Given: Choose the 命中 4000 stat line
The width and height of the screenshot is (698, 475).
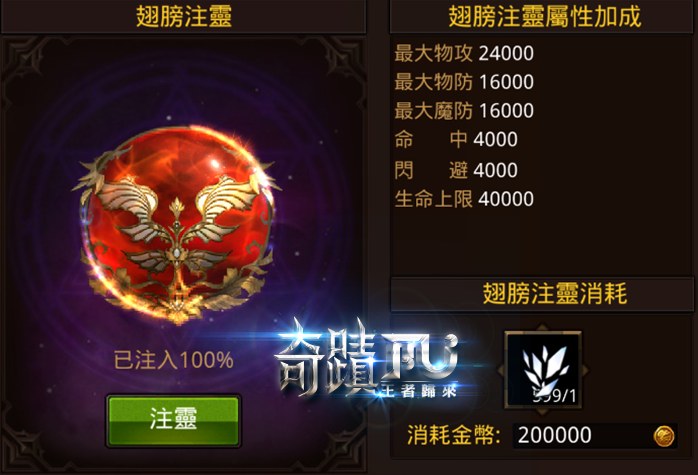Looking at the screenshot, I should tap(456, 139).
